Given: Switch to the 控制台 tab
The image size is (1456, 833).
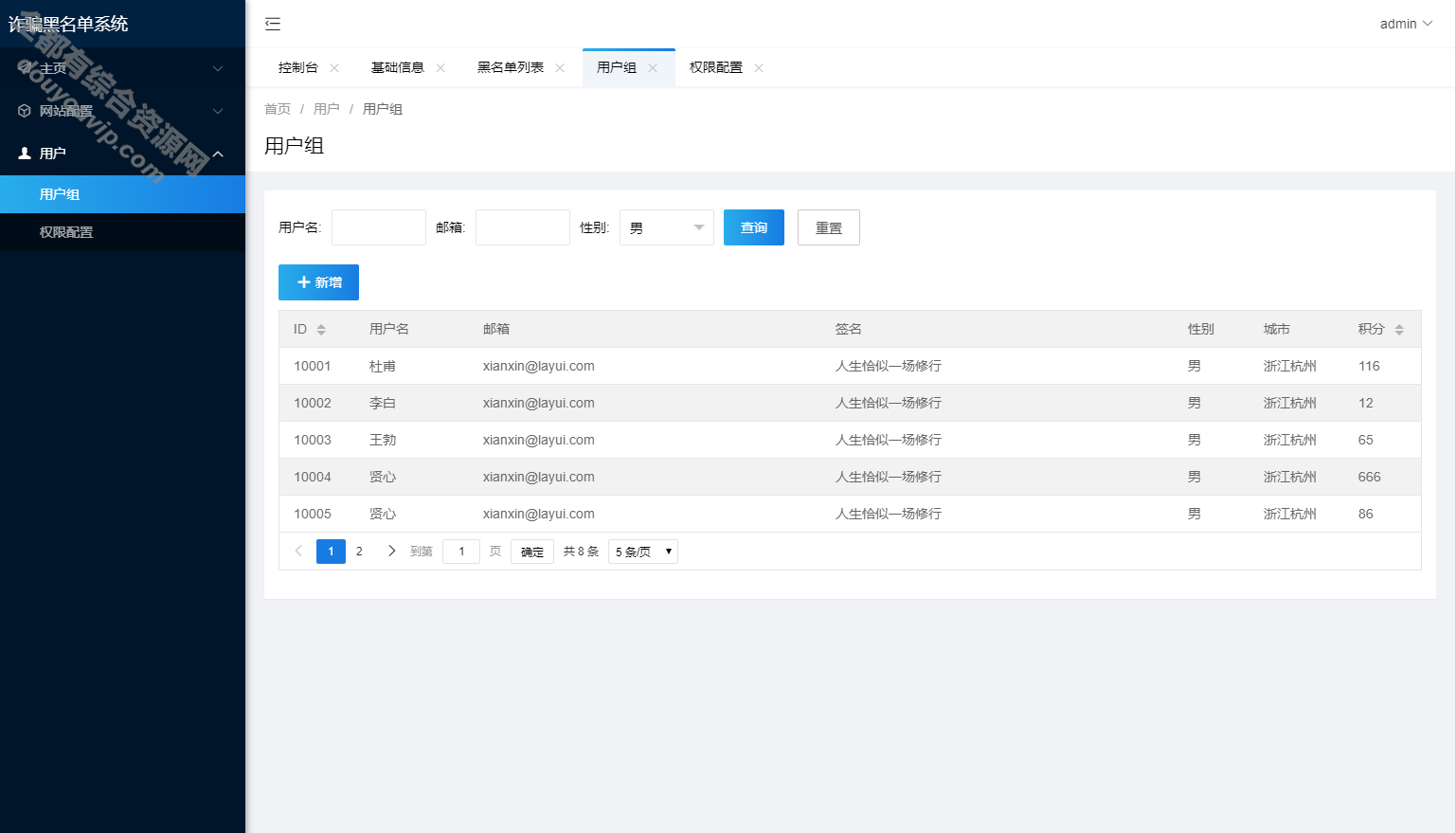Looking at the screenshot, I should coord(297,68).
